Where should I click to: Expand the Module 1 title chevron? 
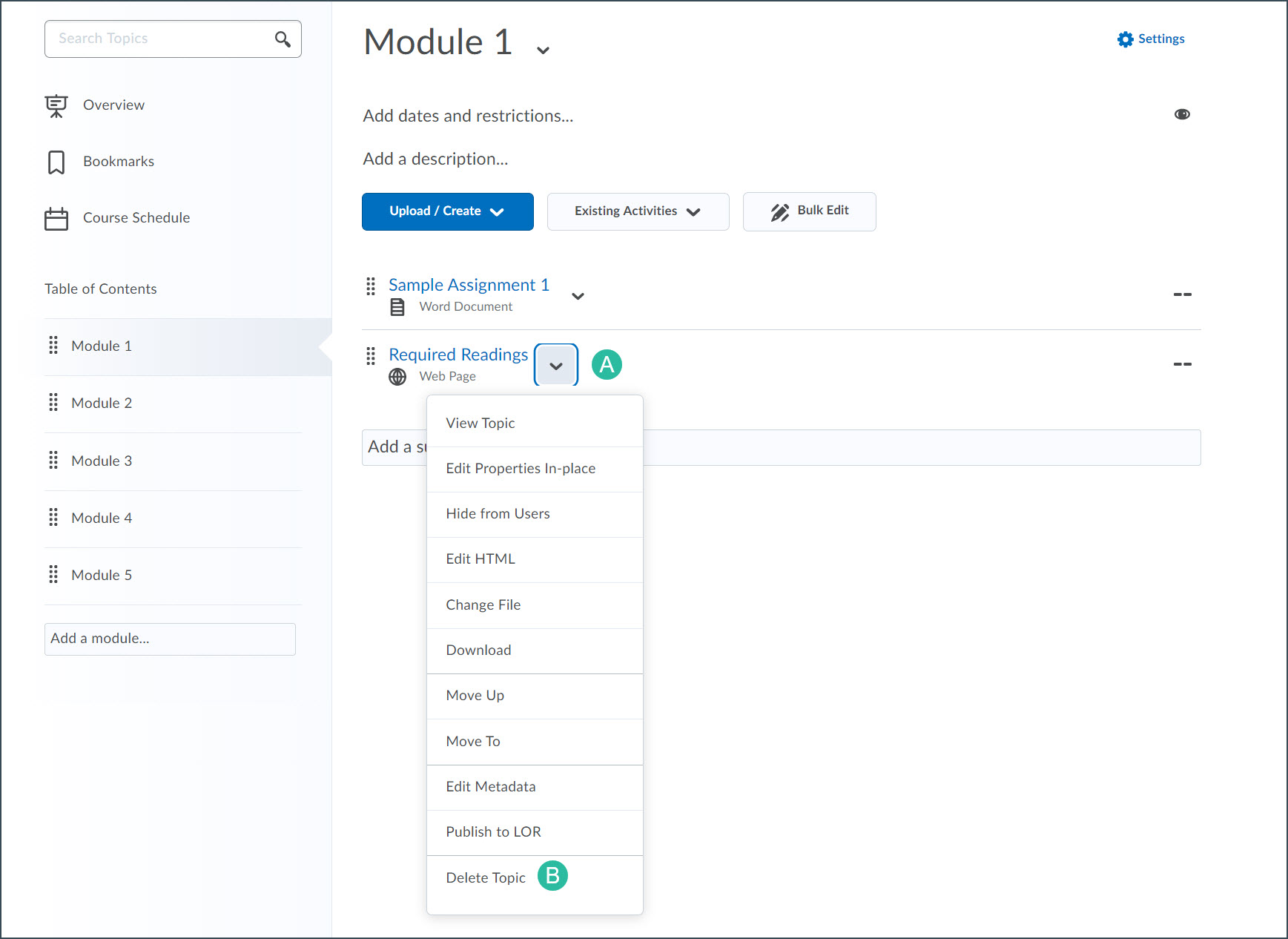[x=543, y=49]
